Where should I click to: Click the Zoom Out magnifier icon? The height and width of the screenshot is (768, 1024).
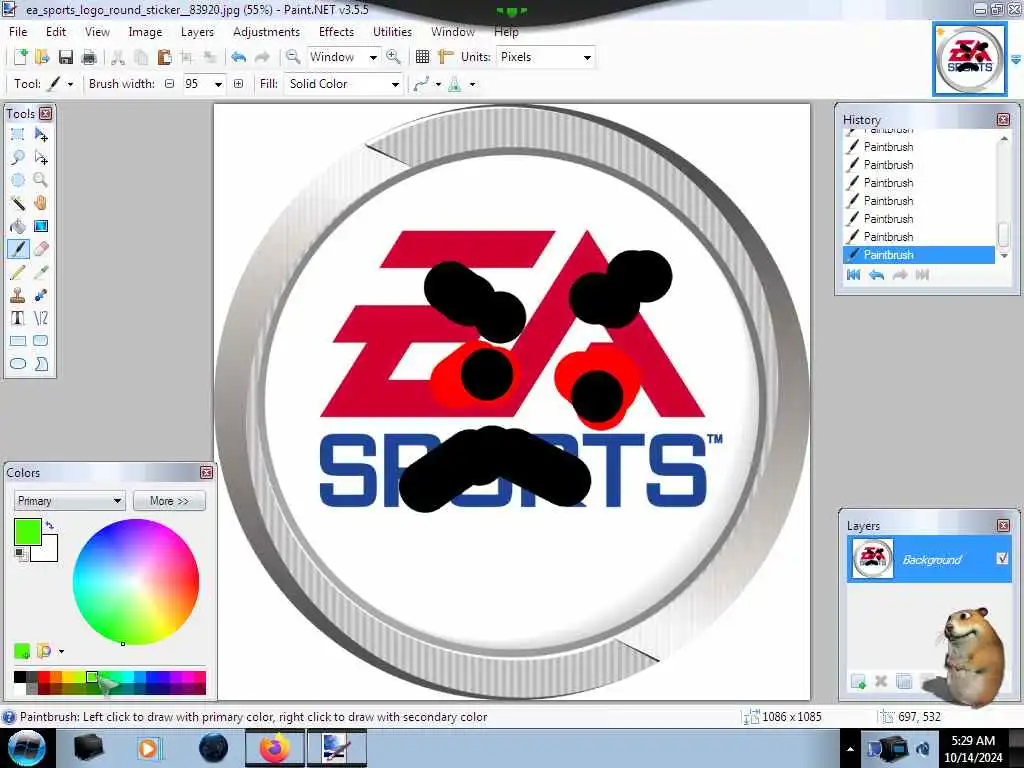click(293, 57)
